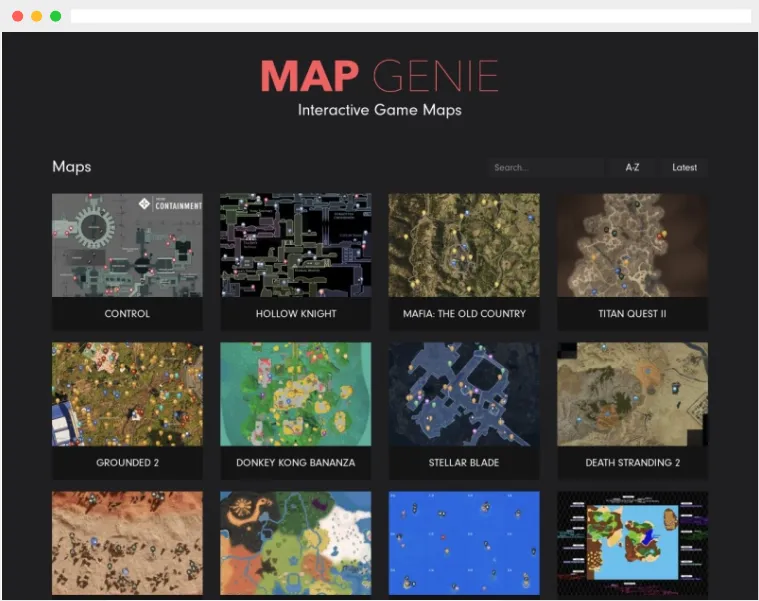Viewport: 759px width, 601px height.
Task: Click the browser address bar
Action: pos(410,16)
